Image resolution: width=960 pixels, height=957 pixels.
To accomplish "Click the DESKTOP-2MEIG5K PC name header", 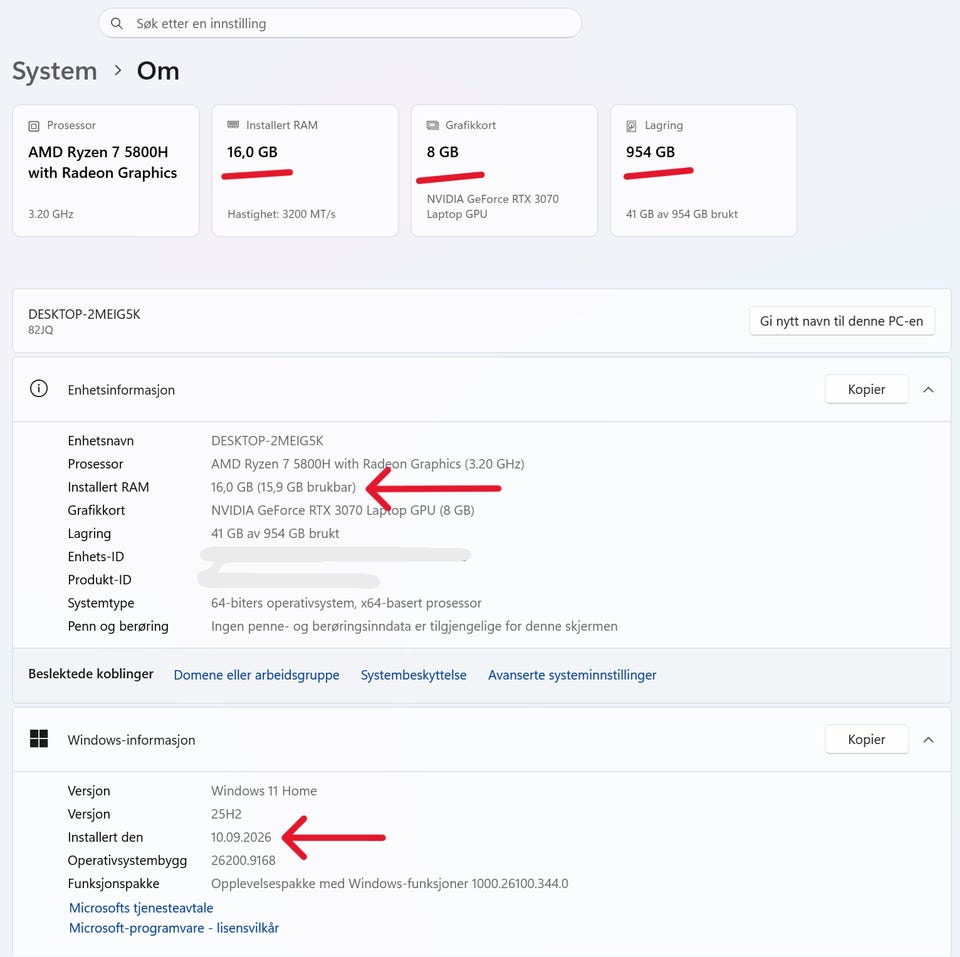I will [84, 314].
